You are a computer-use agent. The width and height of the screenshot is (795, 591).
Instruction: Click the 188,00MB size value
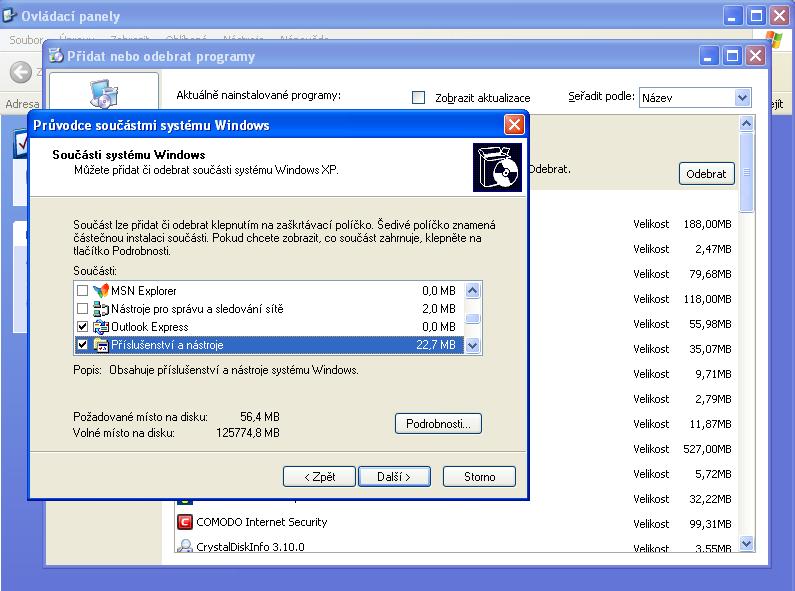coord(707,224)
